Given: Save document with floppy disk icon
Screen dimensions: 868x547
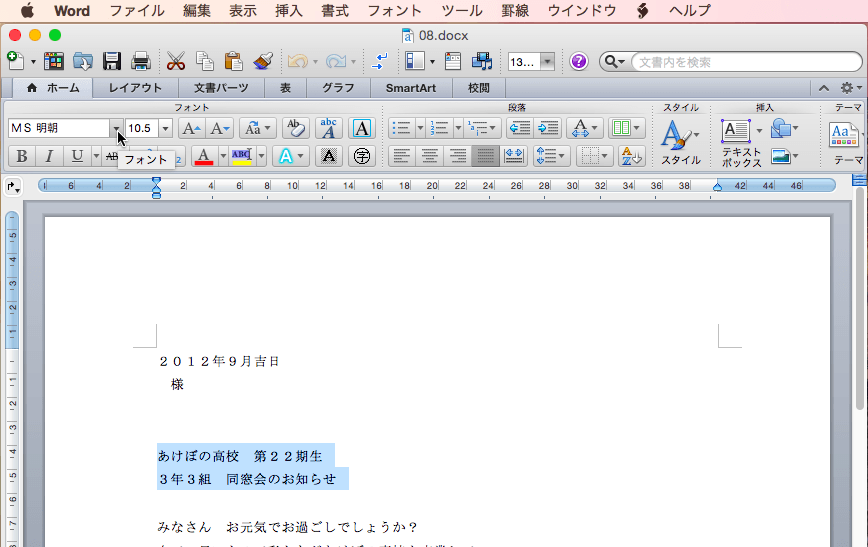Looking at the screenshot, I should pyautogui.click(x=112, y=61).
